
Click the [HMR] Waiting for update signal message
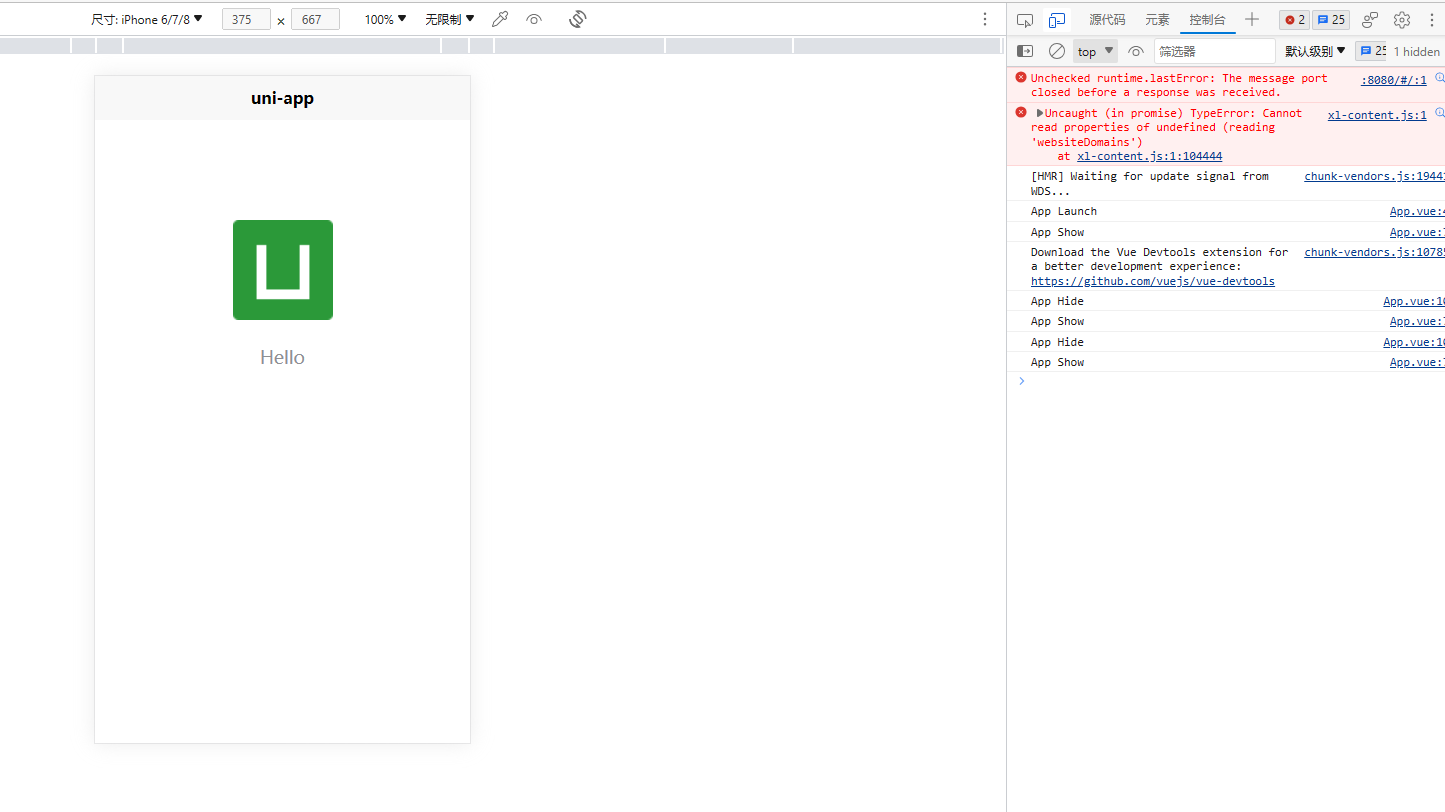(x=1150, y=183)
